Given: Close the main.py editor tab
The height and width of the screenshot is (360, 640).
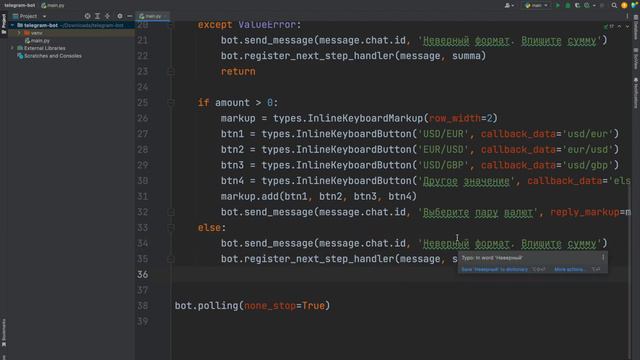Looking at the screenshot, I should click(x=166, y=16).
